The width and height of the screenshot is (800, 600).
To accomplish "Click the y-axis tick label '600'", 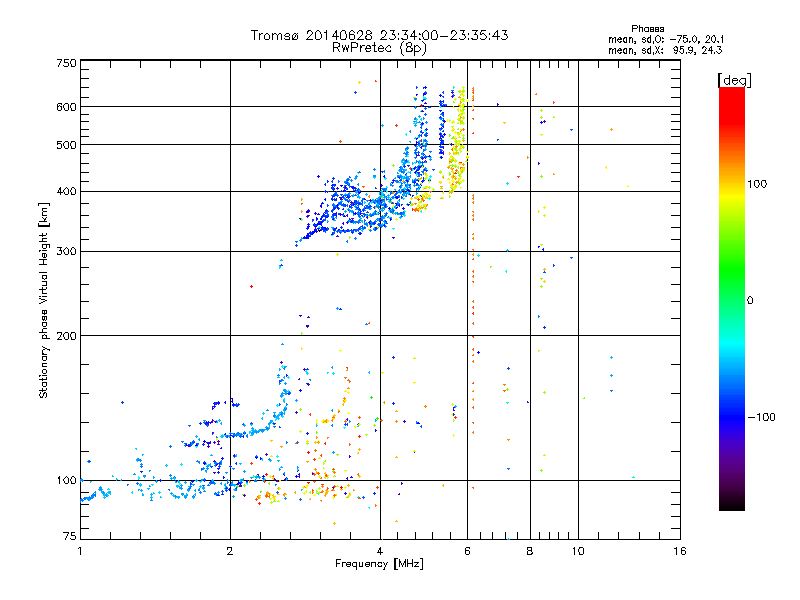I will (66, 107).
